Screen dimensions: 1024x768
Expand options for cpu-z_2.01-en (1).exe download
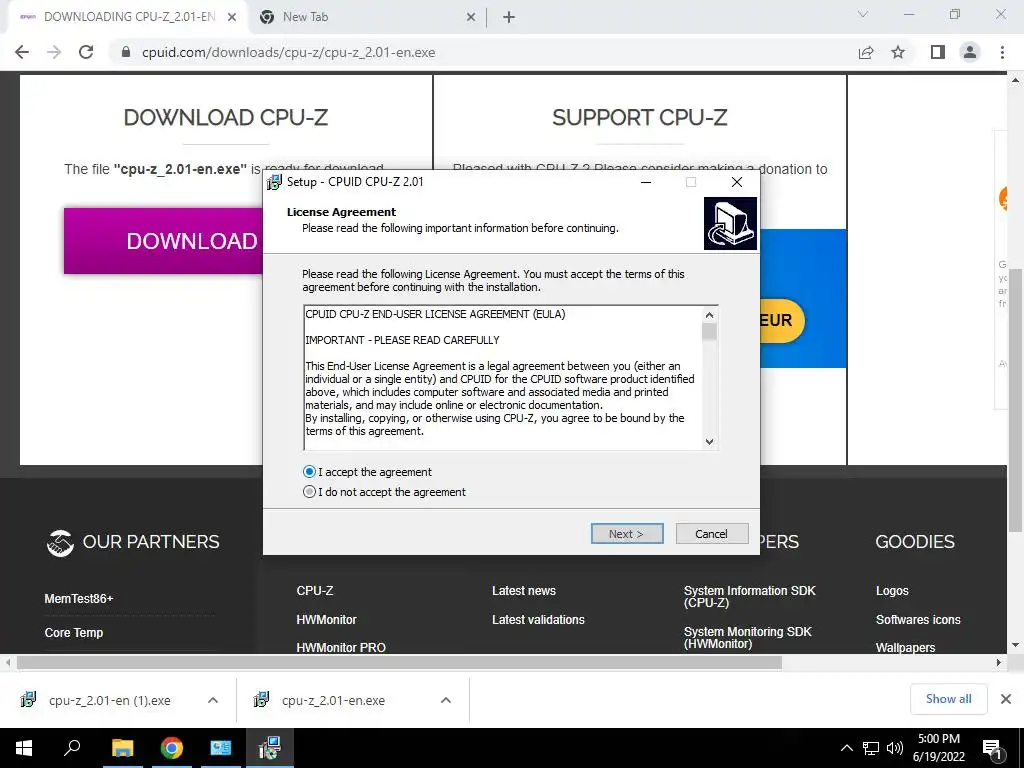(213, 700)
